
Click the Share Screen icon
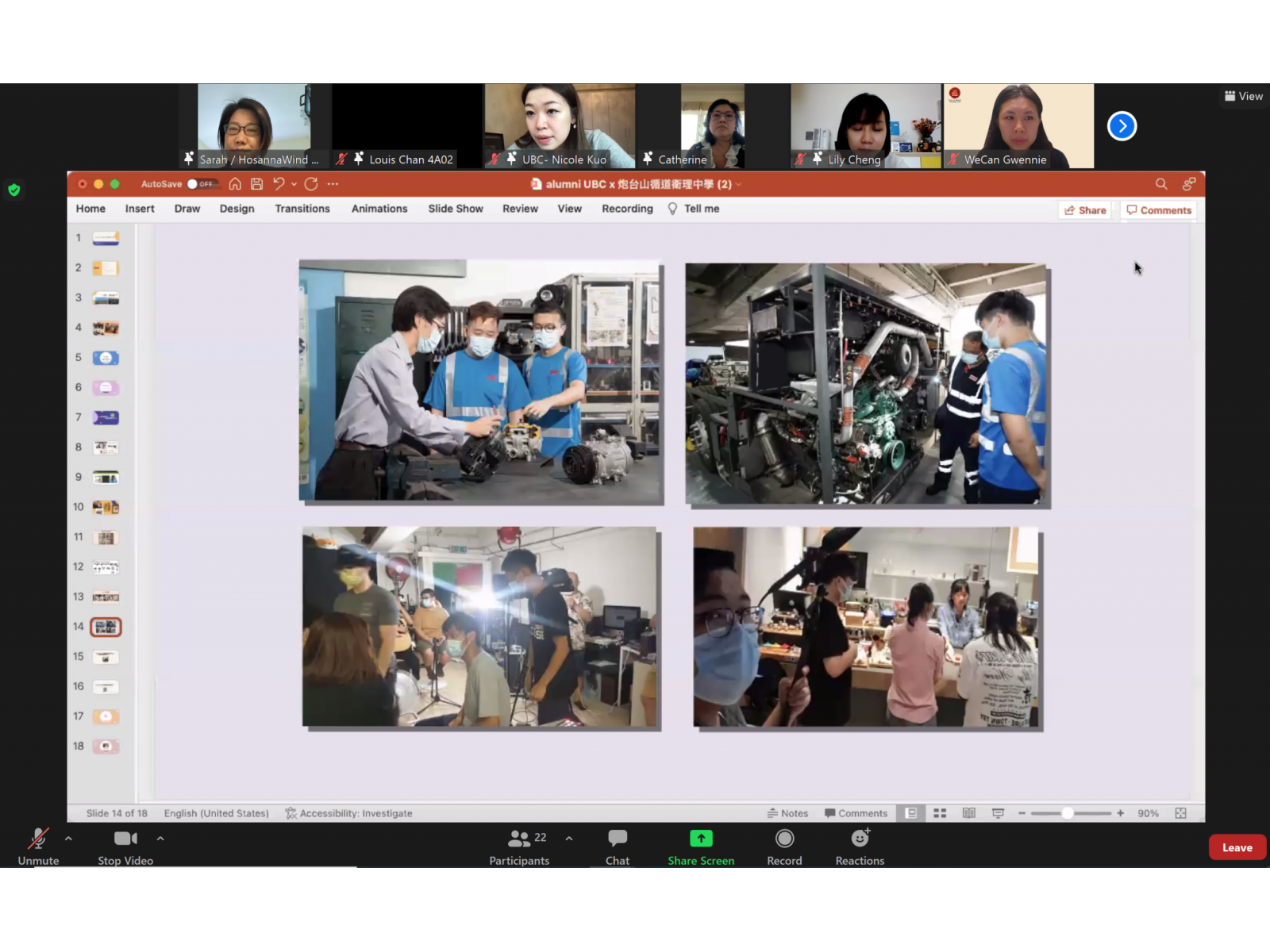pyautogui.click(x=701, y=839)
